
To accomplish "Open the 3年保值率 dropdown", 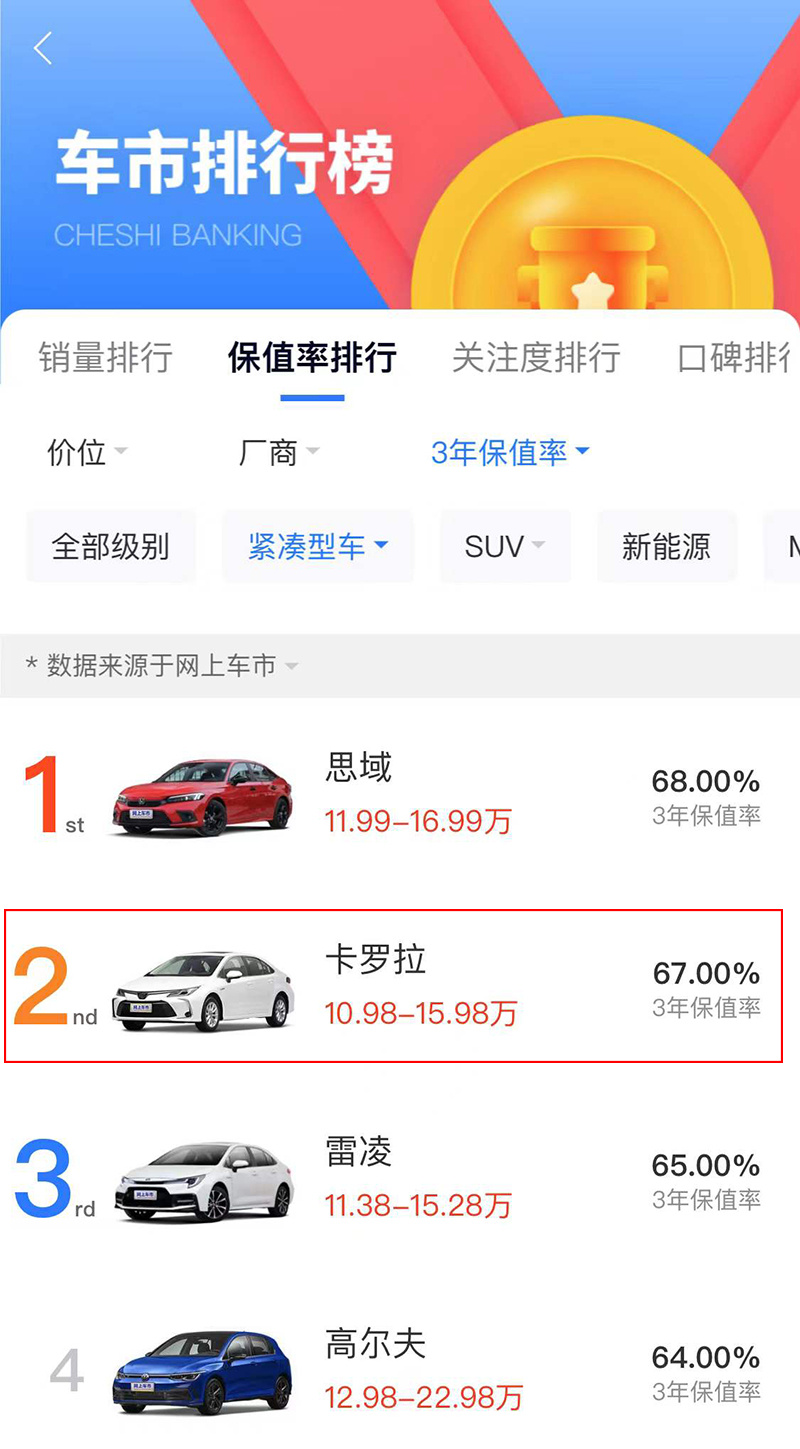I will pos(510,452).
